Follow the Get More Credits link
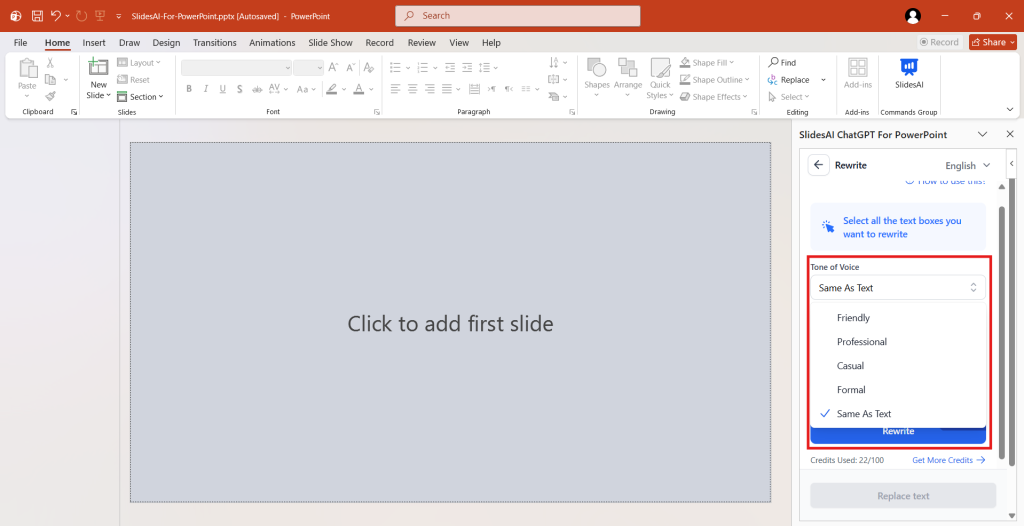This screenshot has width=1024, height=526. pos(948,460)
